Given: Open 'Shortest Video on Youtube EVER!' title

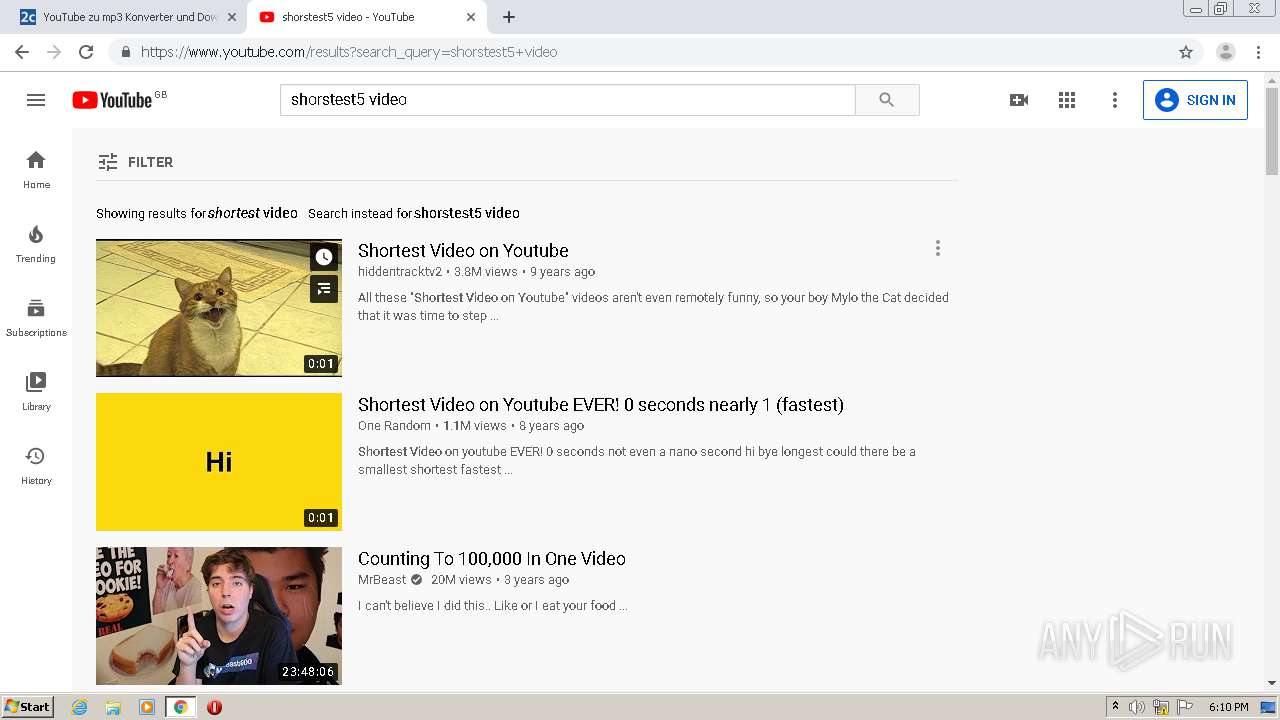Looking at the screenshot, I should click(x=601, y=405).
